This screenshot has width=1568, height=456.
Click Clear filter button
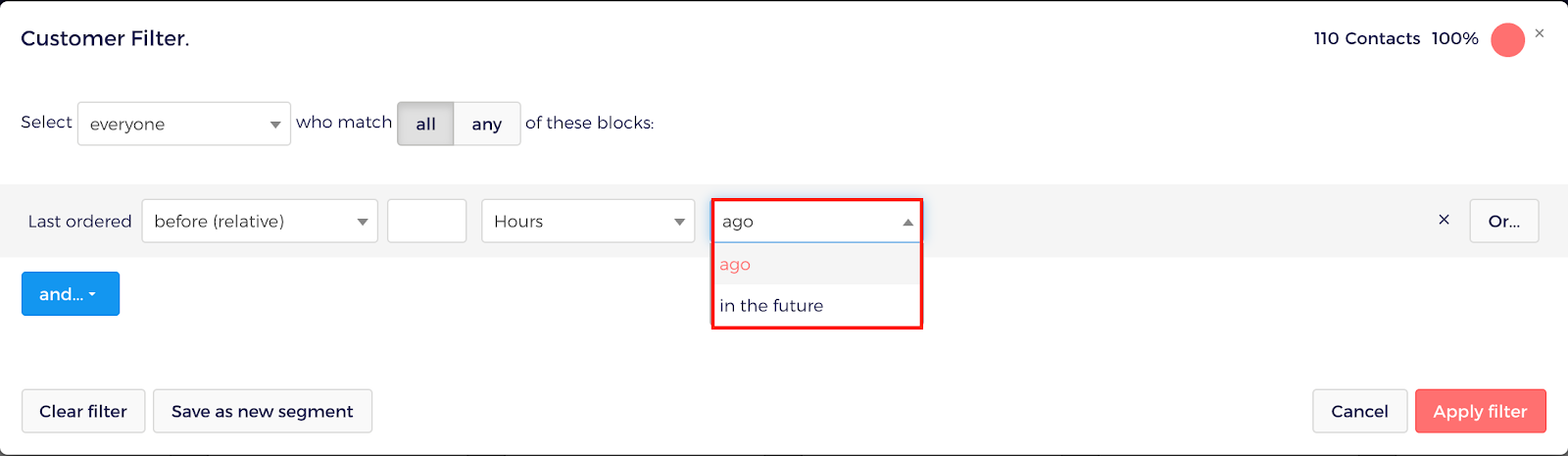click(83, 411)
